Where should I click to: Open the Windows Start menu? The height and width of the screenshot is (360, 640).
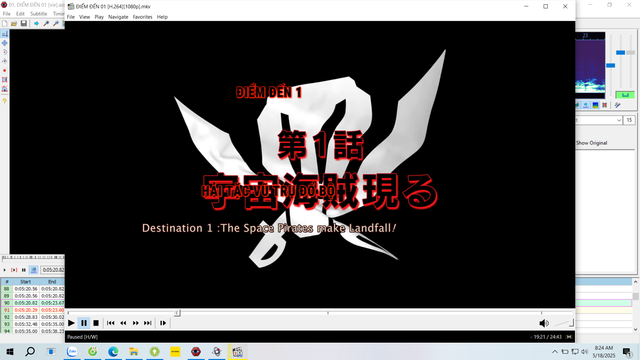pos(10,351)
